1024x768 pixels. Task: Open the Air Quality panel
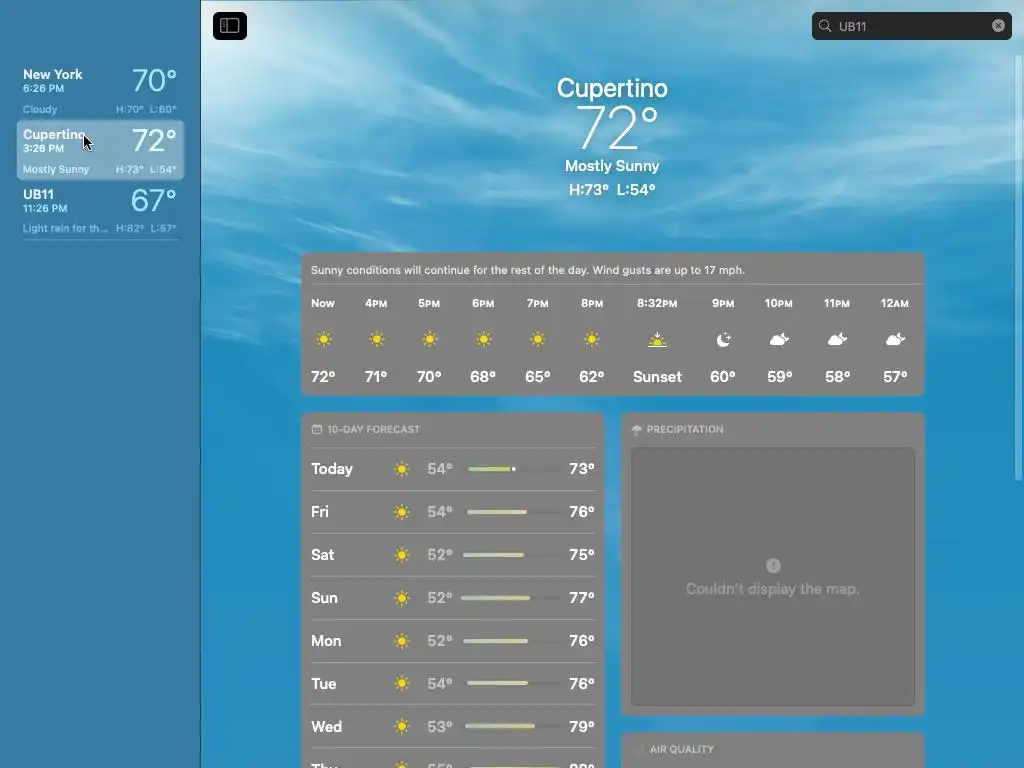pyautogui.click(x=773, y=750)
